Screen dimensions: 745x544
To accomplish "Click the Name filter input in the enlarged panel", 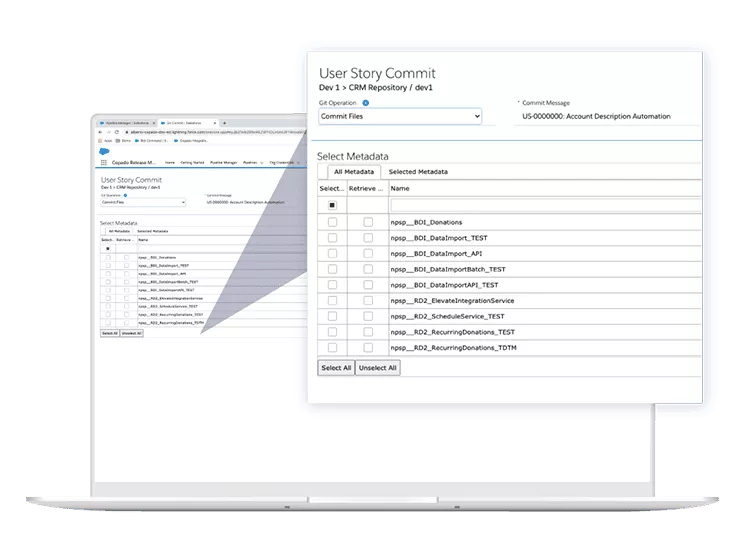I will click(545, 205).
